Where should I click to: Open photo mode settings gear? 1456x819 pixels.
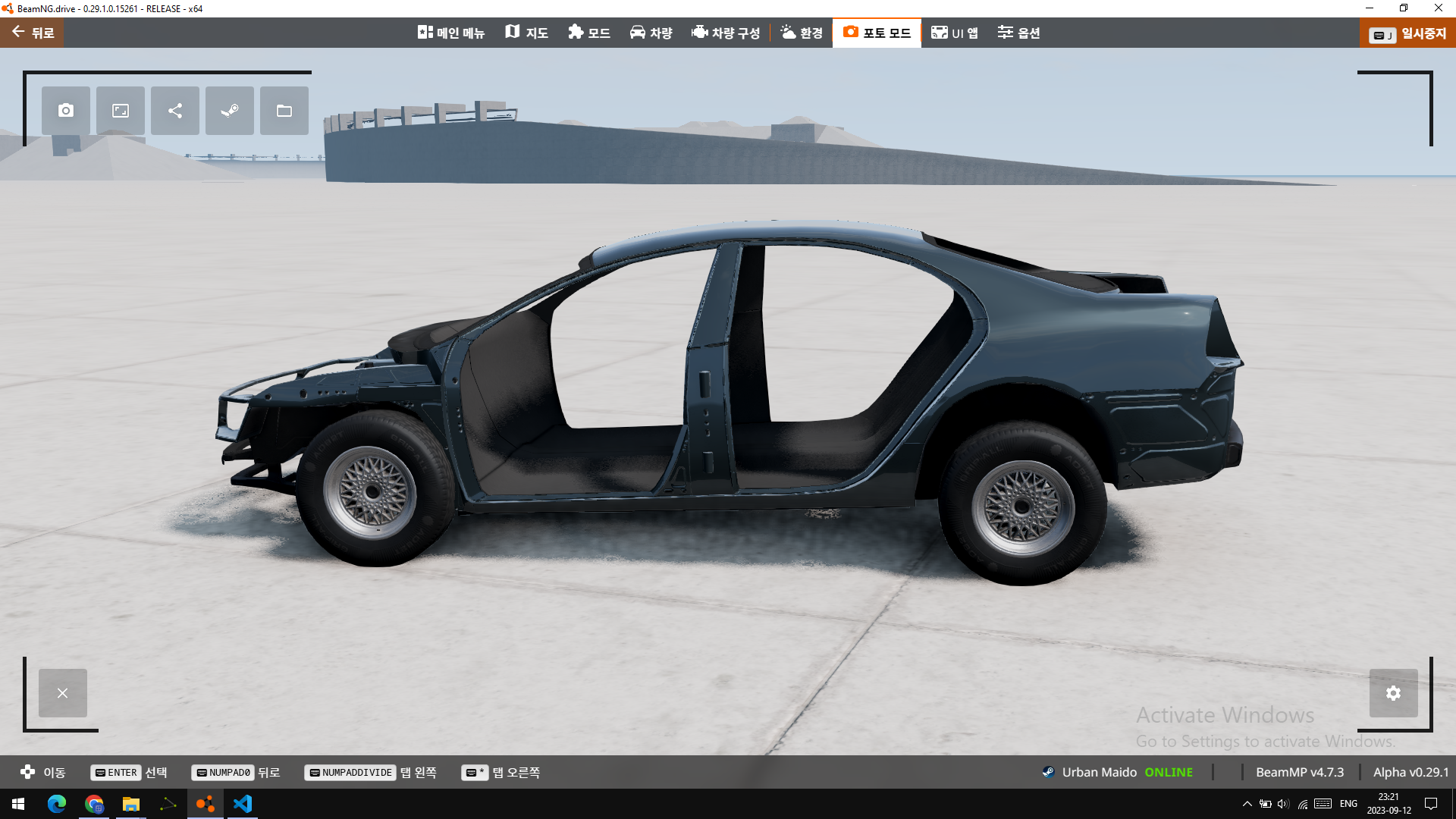click(x=1393, y=693)
